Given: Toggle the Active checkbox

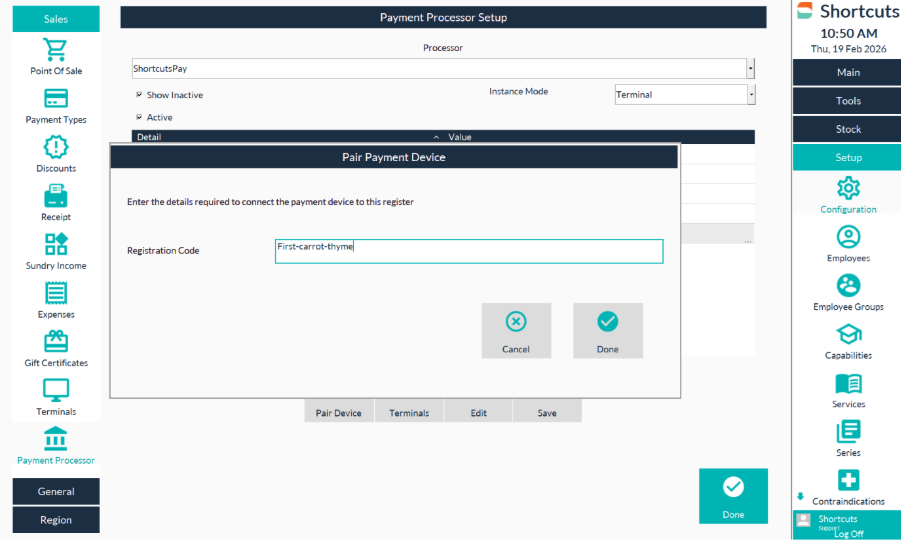Looking at the screenshot, I should coord(139,117).
